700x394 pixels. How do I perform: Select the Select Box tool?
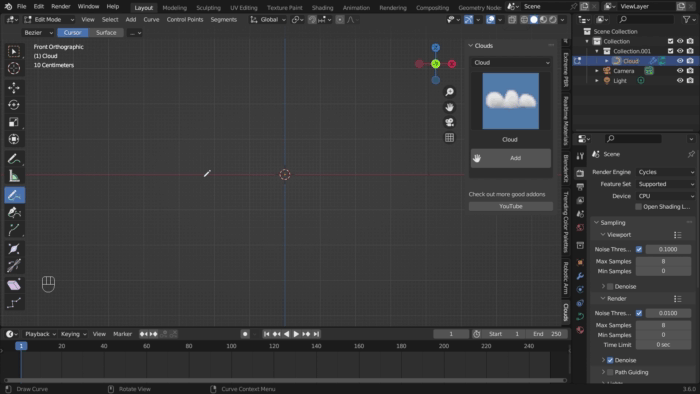pyautogui.click(x=14, y=52)
